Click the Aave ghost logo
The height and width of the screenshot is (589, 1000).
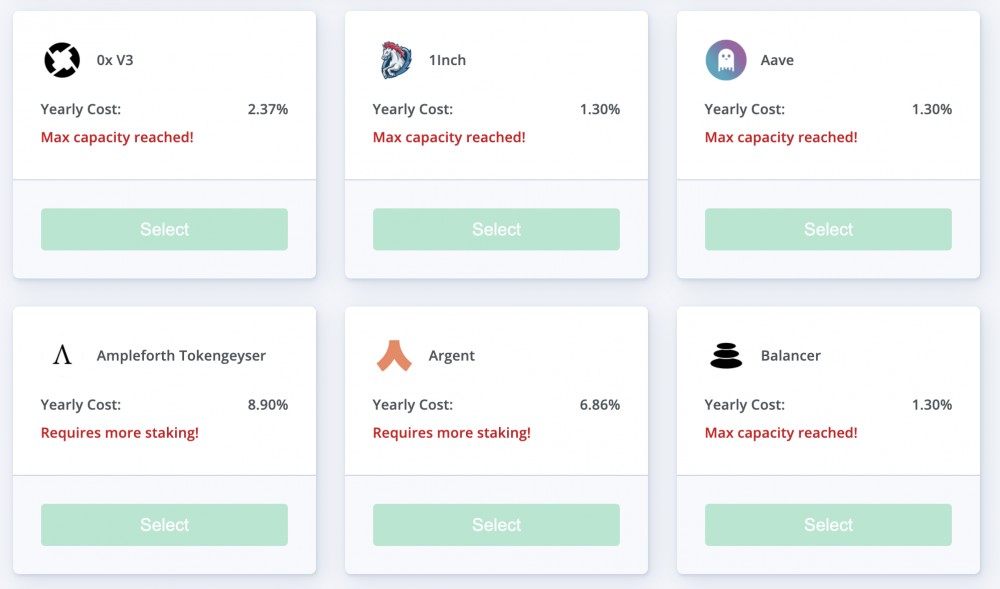coord(726,60)
